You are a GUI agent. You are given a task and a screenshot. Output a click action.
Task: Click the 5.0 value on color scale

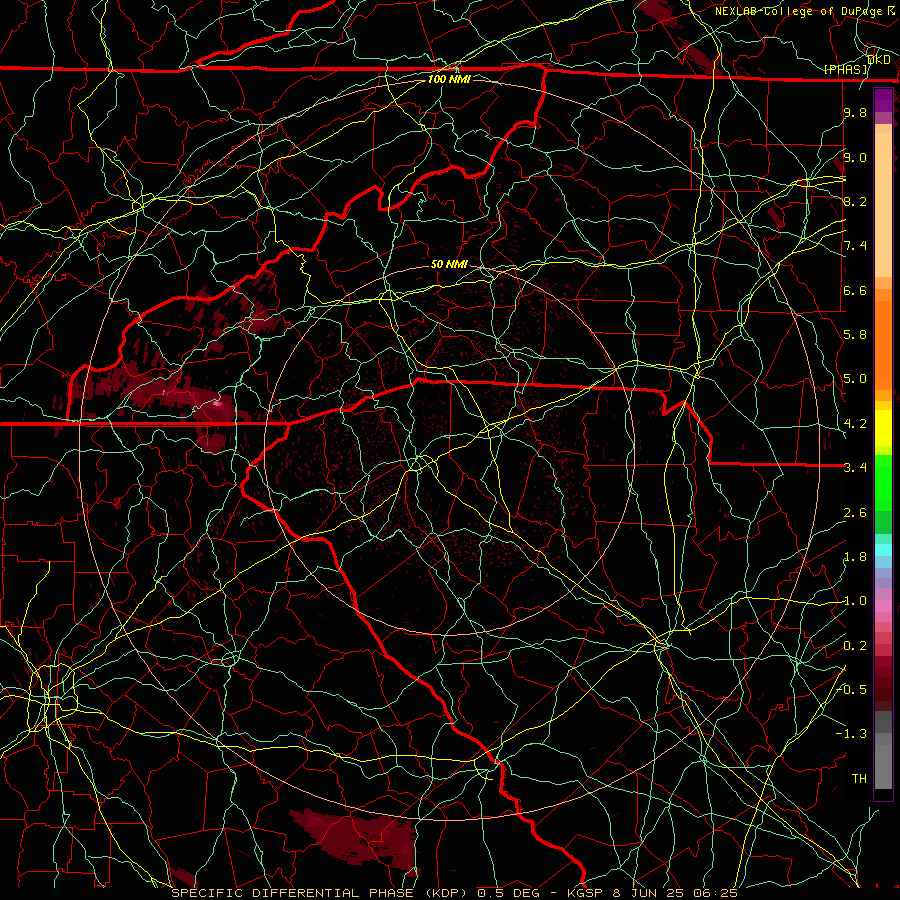coord(855,379)
